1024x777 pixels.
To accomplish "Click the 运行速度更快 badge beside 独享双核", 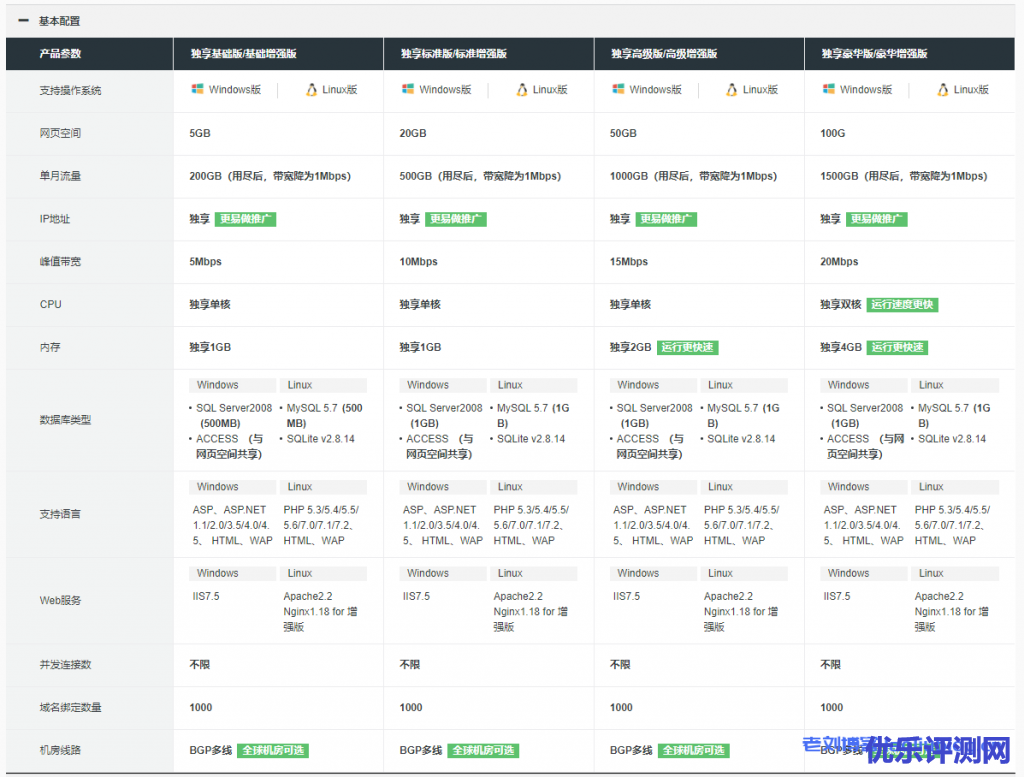I will pos(902,304).
